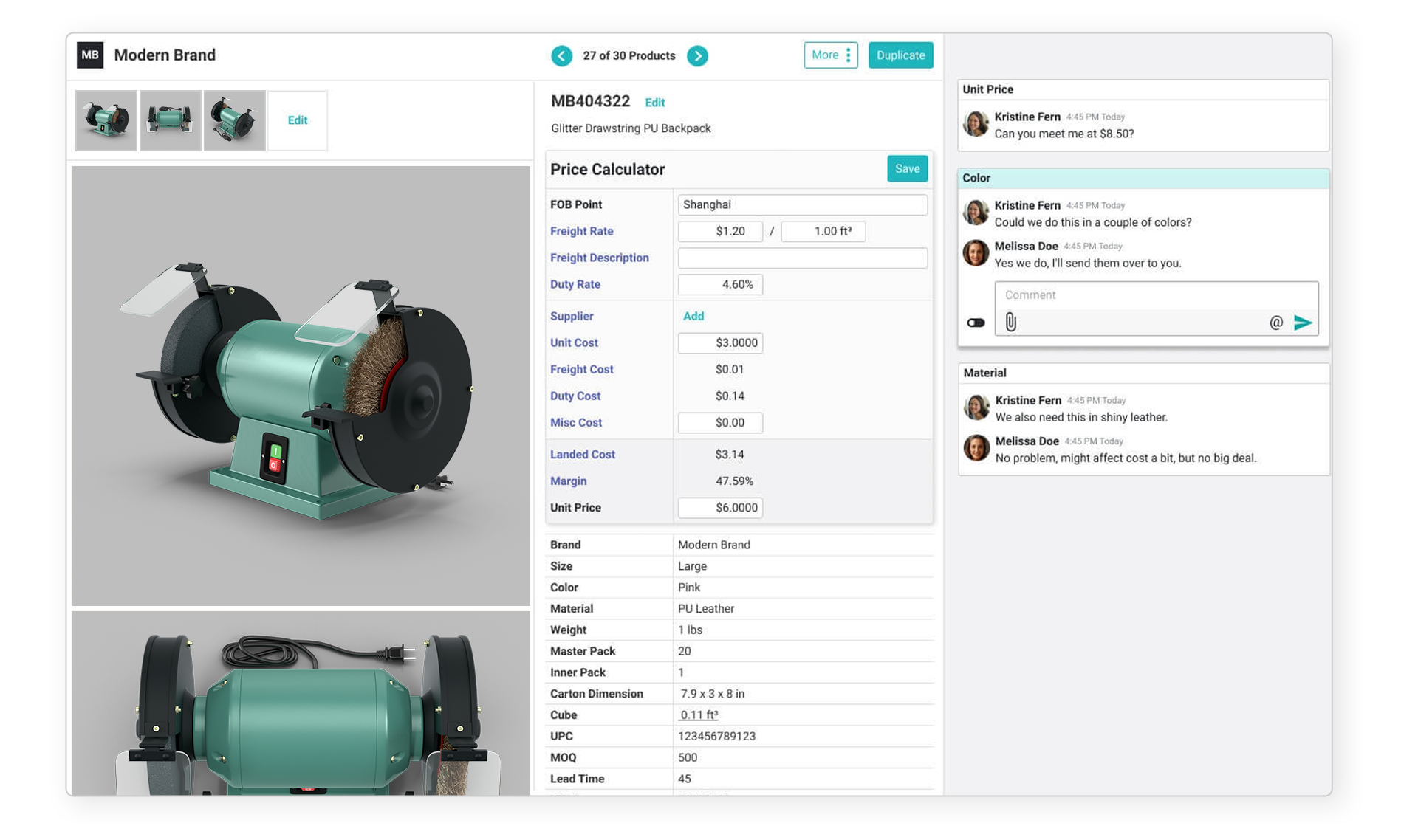The width and height of the screenshot is (1418, 840).
Task: Click the Color value 'Pink'
Action: 689,587
